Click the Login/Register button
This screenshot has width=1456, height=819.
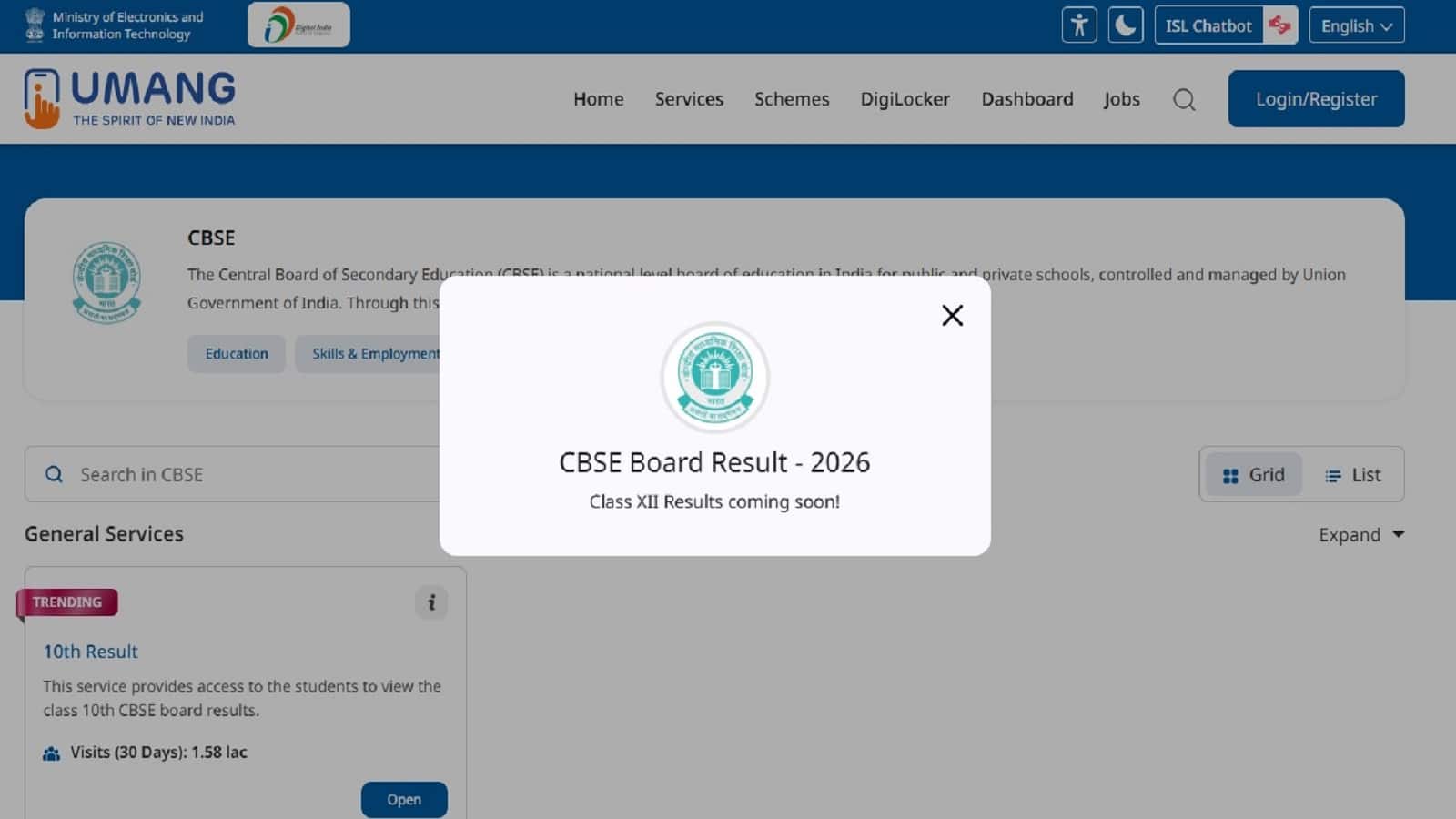1317,99
